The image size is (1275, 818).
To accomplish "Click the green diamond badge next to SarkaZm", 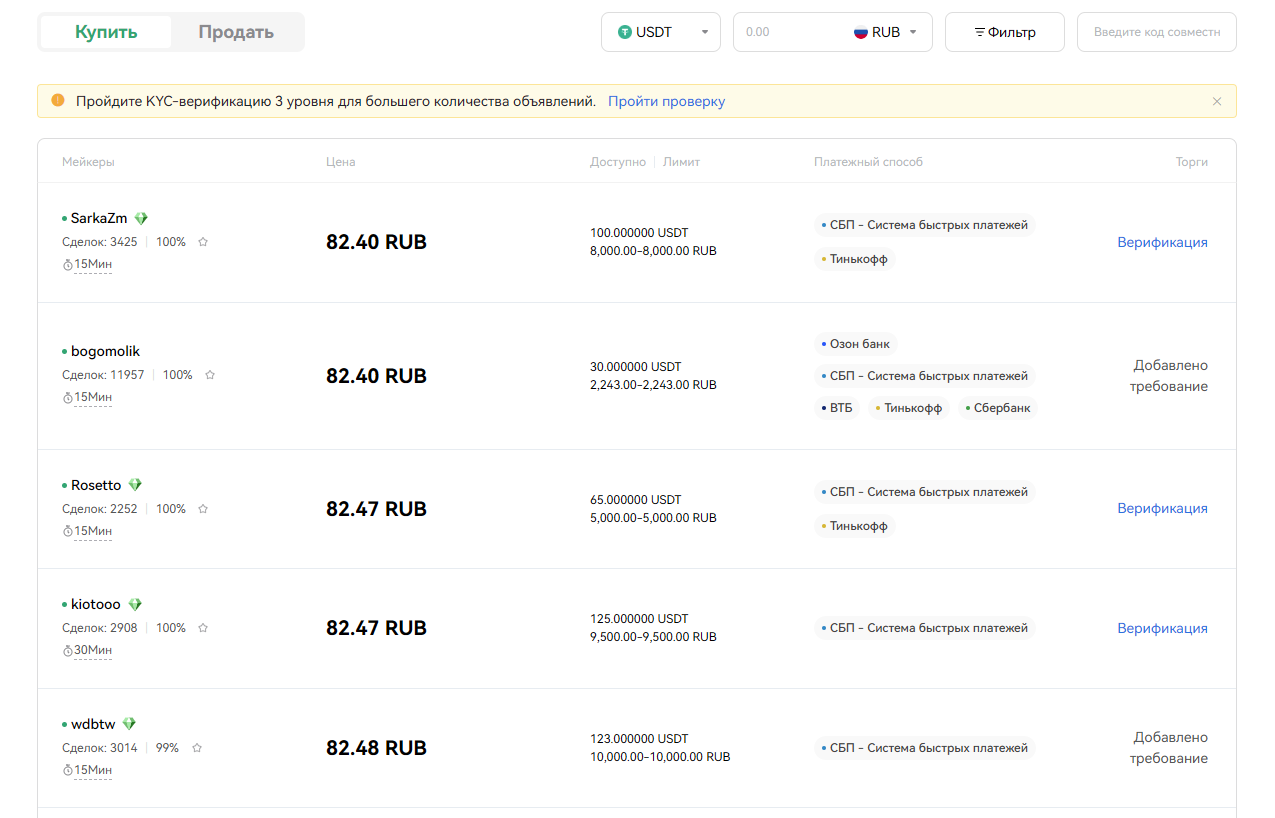I will coord(141,218).
